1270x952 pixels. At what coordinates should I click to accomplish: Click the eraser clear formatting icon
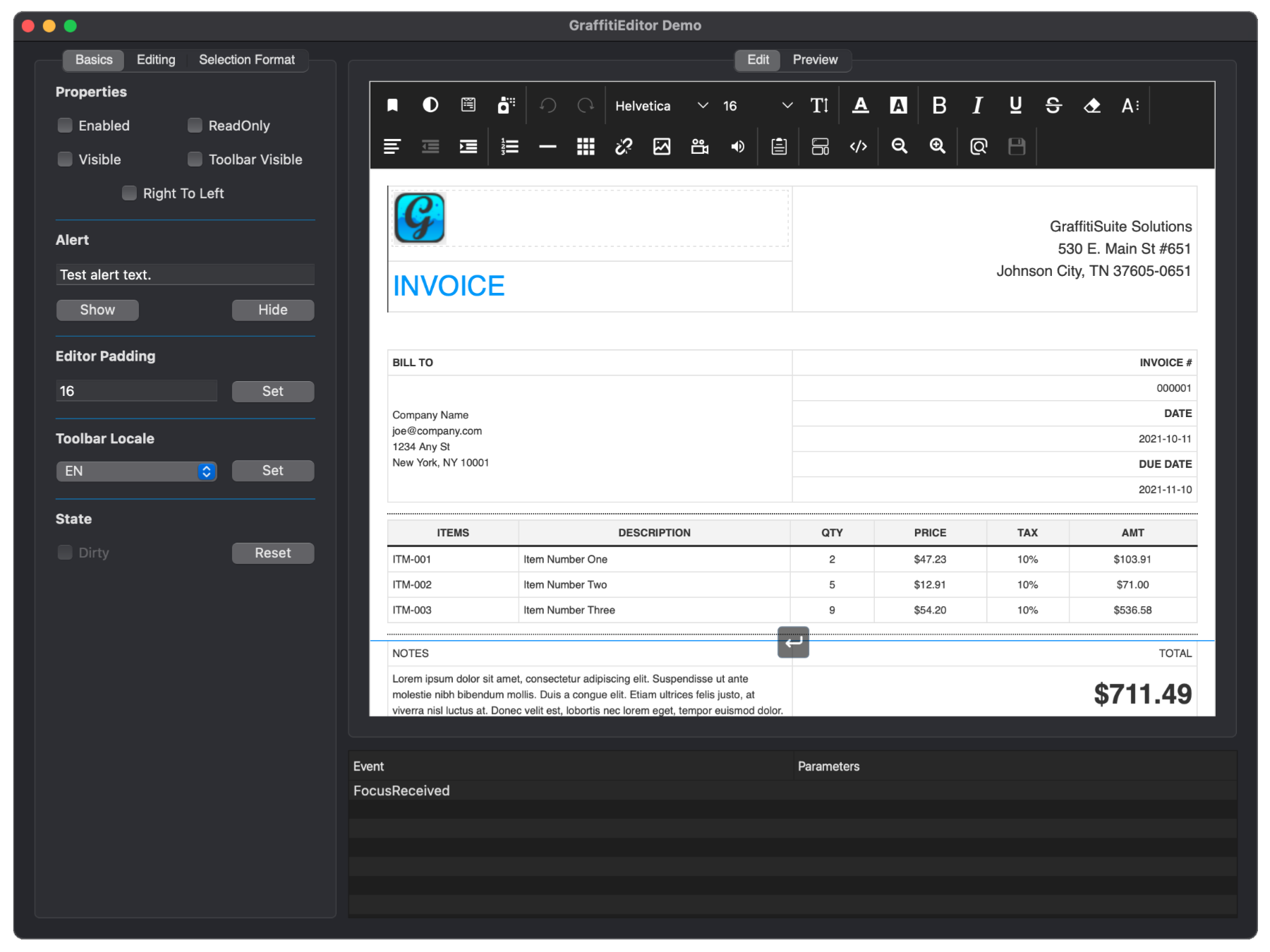1091,106
